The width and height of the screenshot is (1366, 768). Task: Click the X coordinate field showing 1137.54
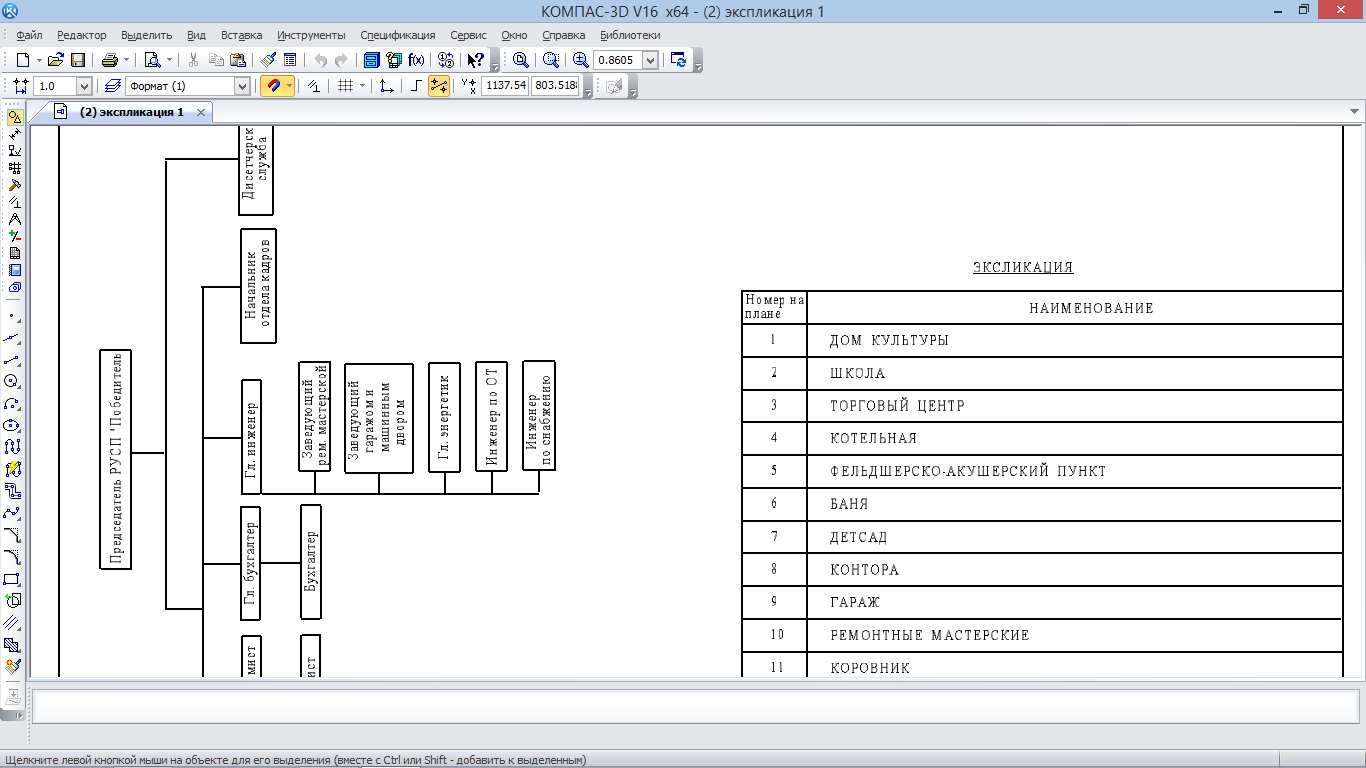(505, 86)
